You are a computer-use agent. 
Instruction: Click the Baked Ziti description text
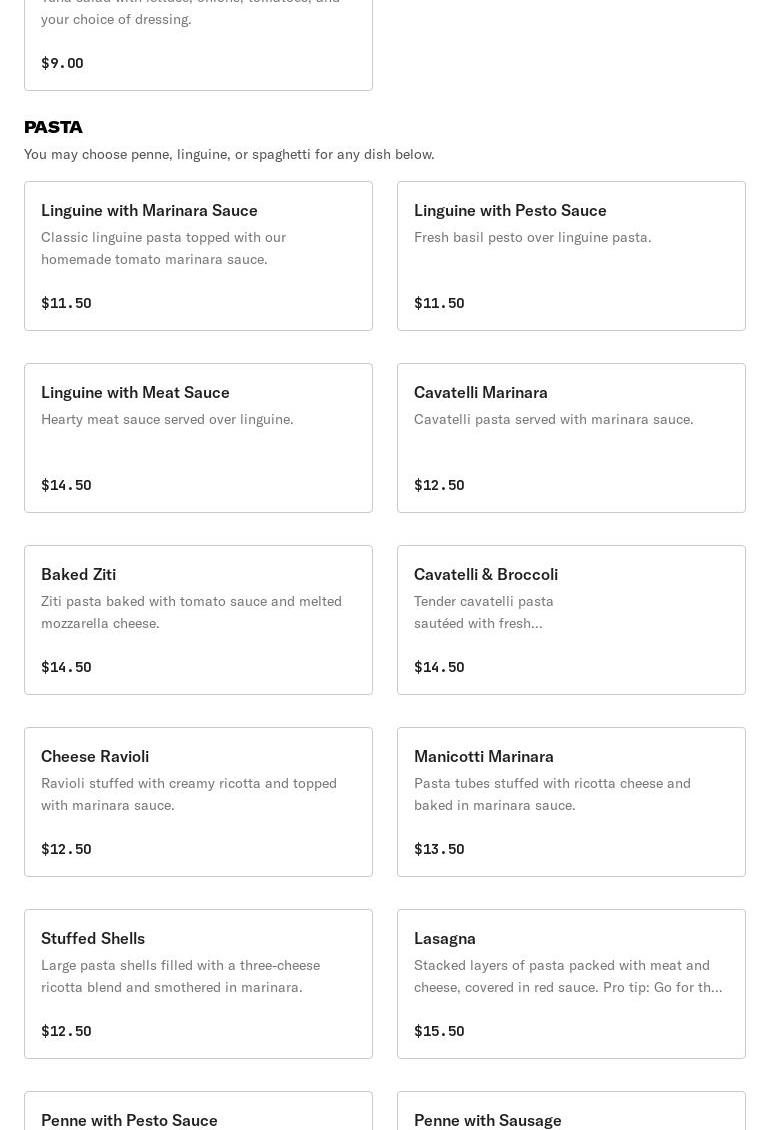192,612
